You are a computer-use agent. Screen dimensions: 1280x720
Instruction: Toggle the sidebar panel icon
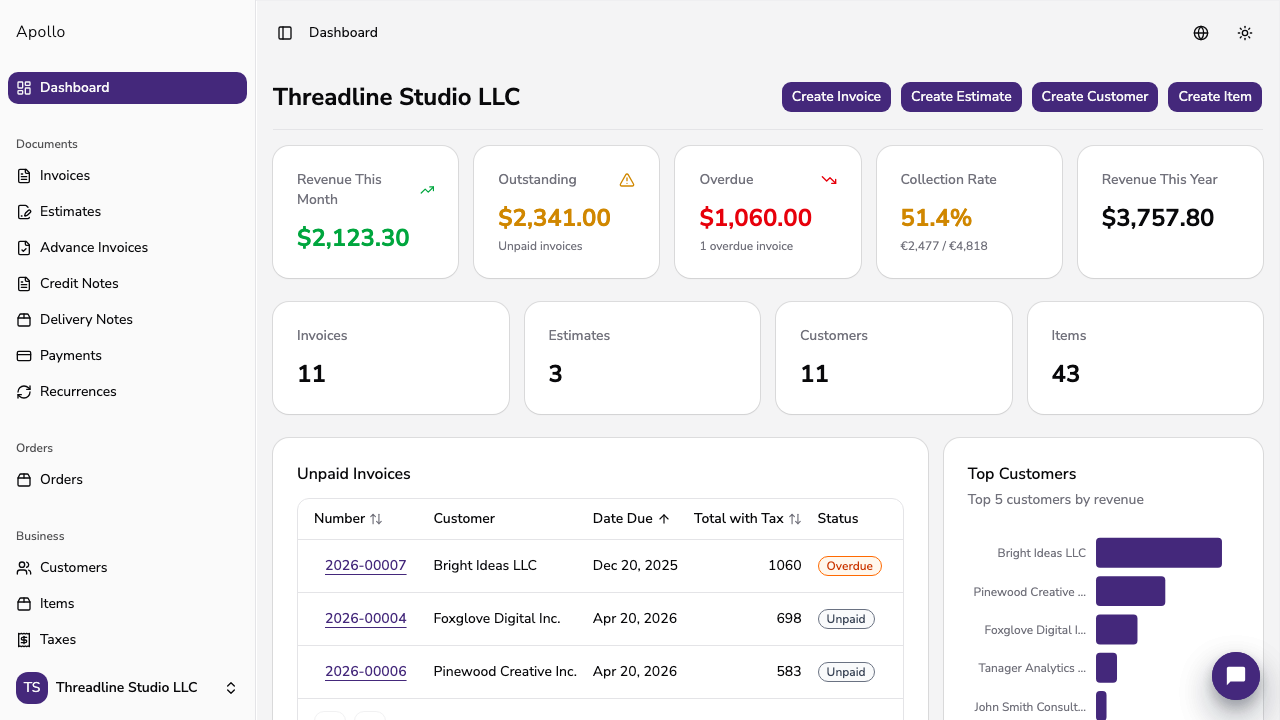(x=285, y=33)
